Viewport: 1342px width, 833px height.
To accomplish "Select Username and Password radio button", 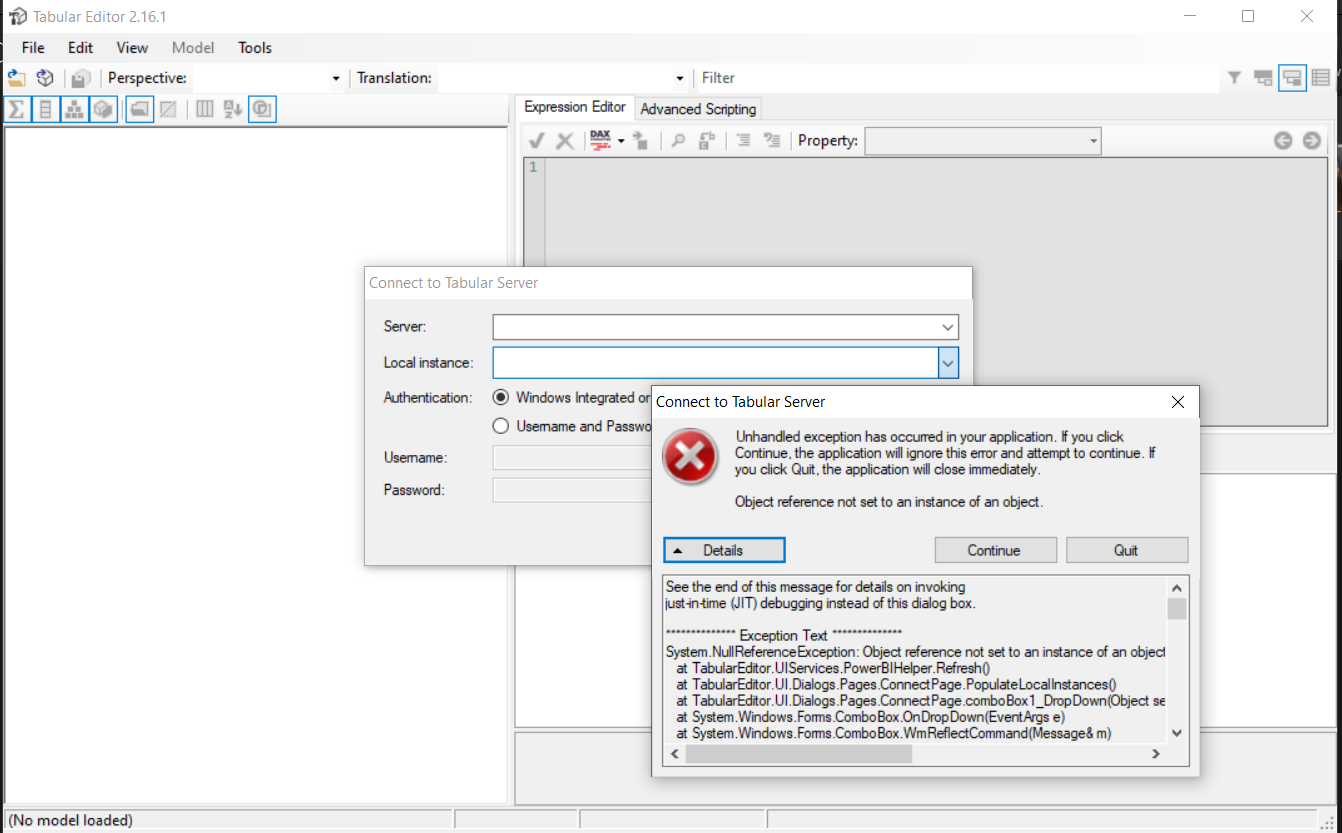I will tap(501, 426).
